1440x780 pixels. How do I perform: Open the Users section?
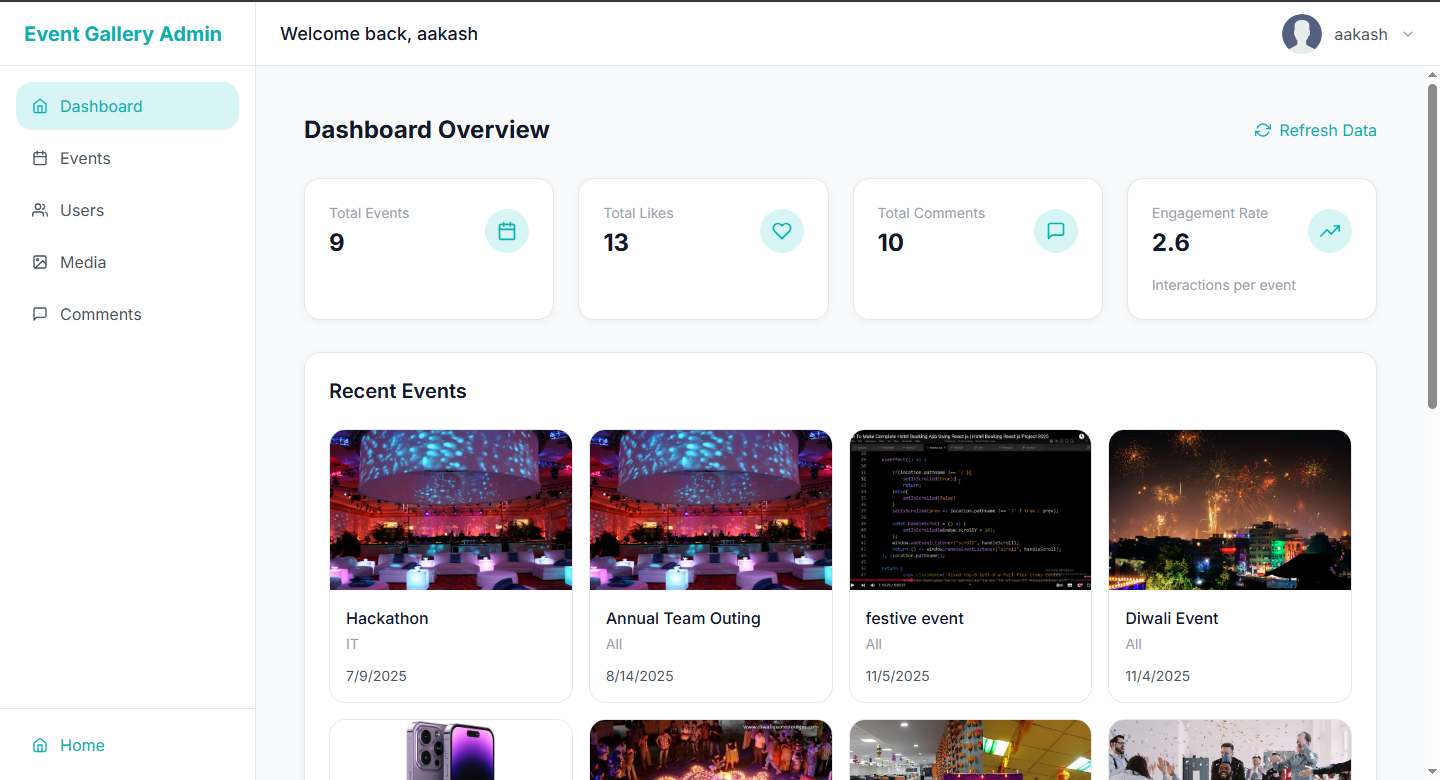click(127, 210)
